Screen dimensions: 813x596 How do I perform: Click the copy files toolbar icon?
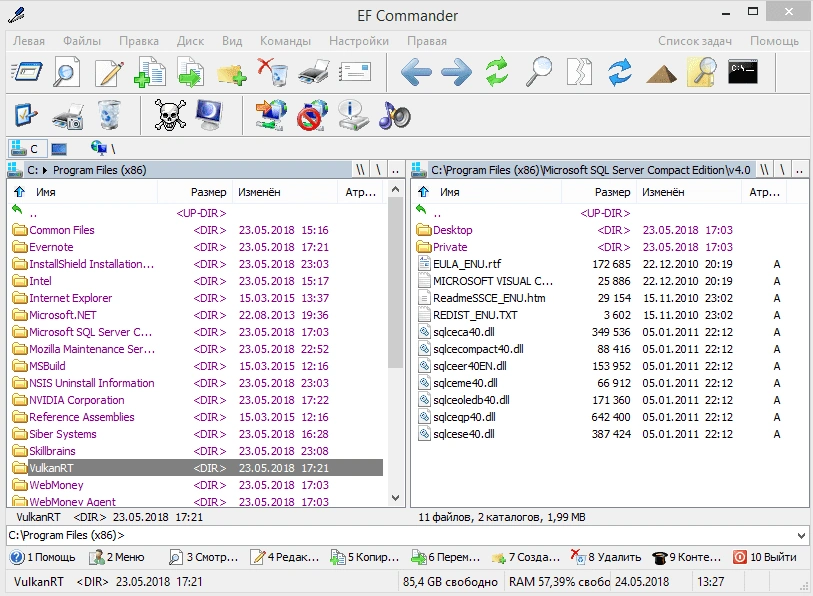150,72
